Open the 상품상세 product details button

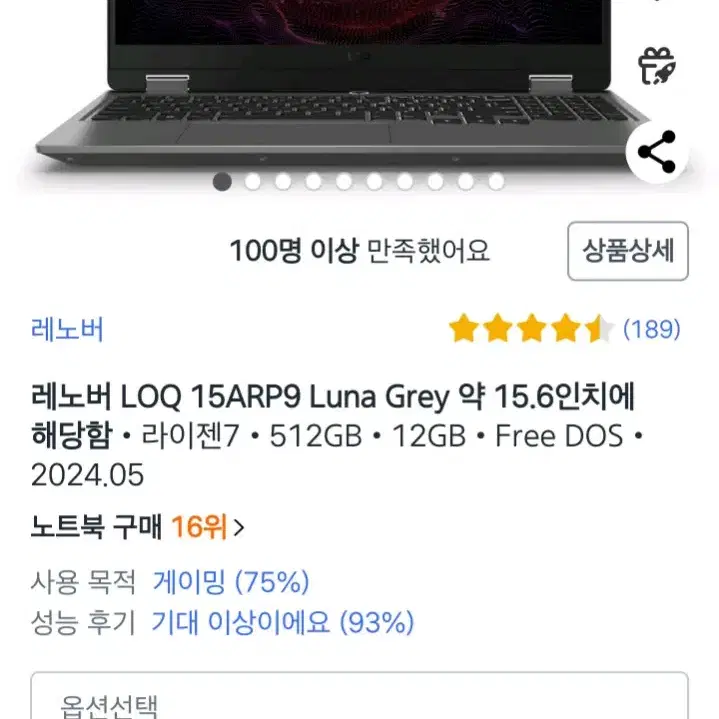pos(628,251)
